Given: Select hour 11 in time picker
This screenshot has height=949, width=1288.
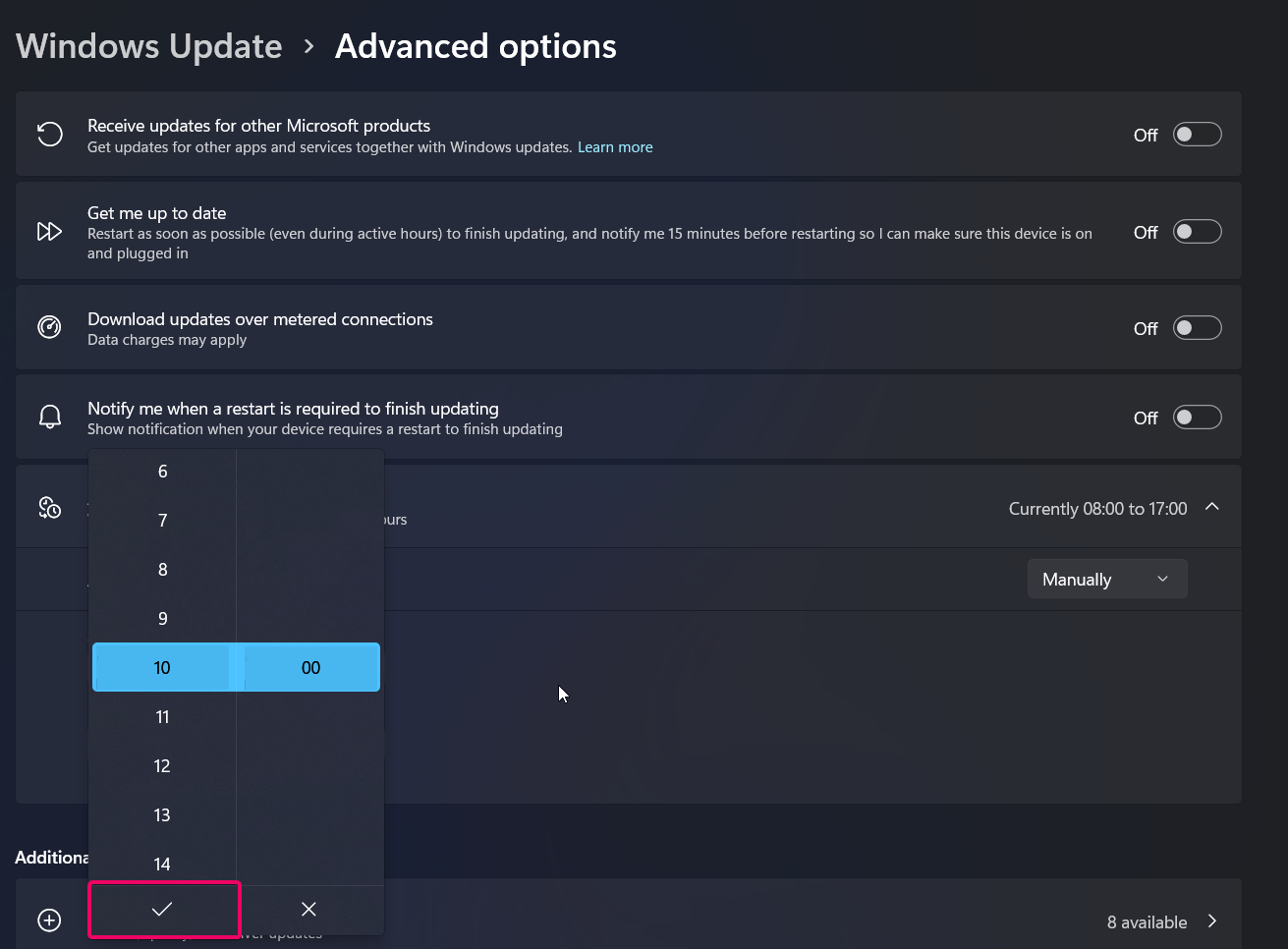Looking at the screenshot, I should click(x=162, y=717).
